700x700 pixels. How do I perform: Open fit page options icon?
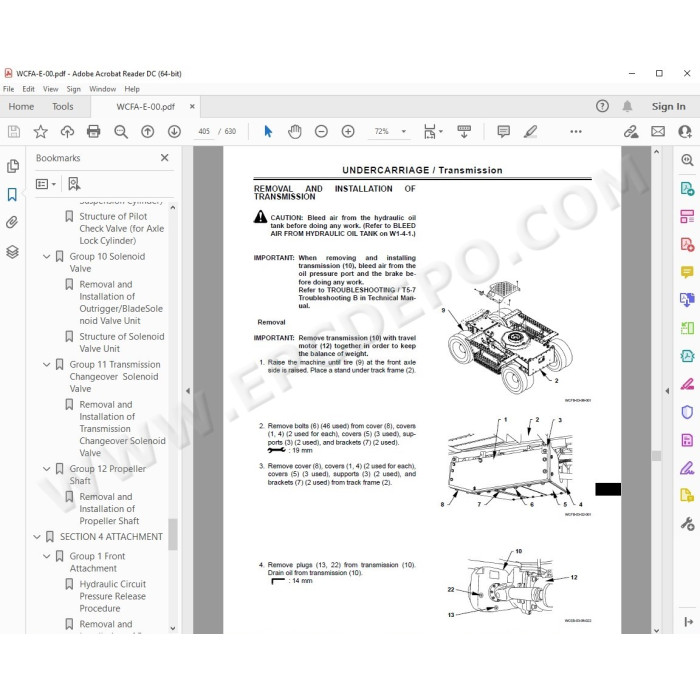coord(433,131)
